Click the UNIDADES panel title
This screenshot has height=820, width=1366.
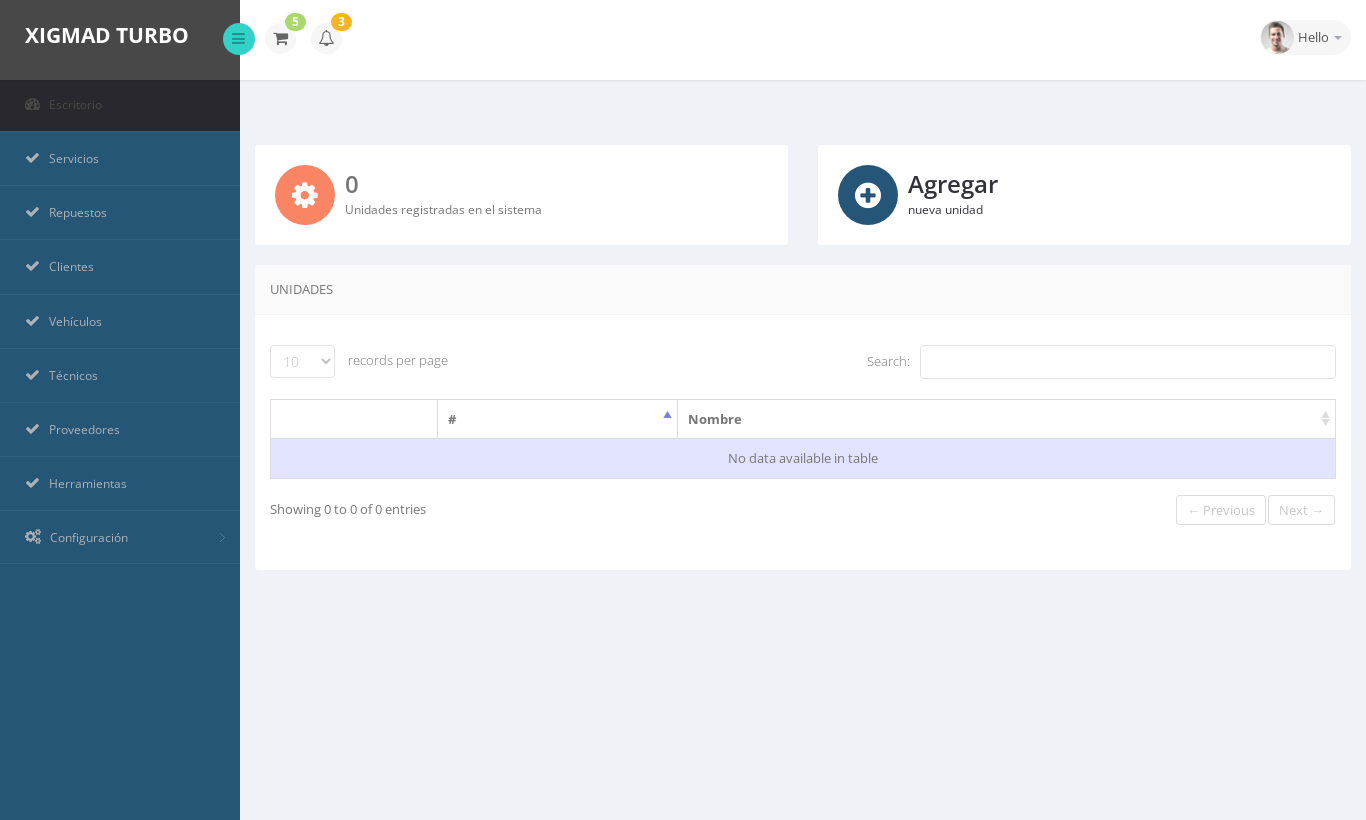301,290
